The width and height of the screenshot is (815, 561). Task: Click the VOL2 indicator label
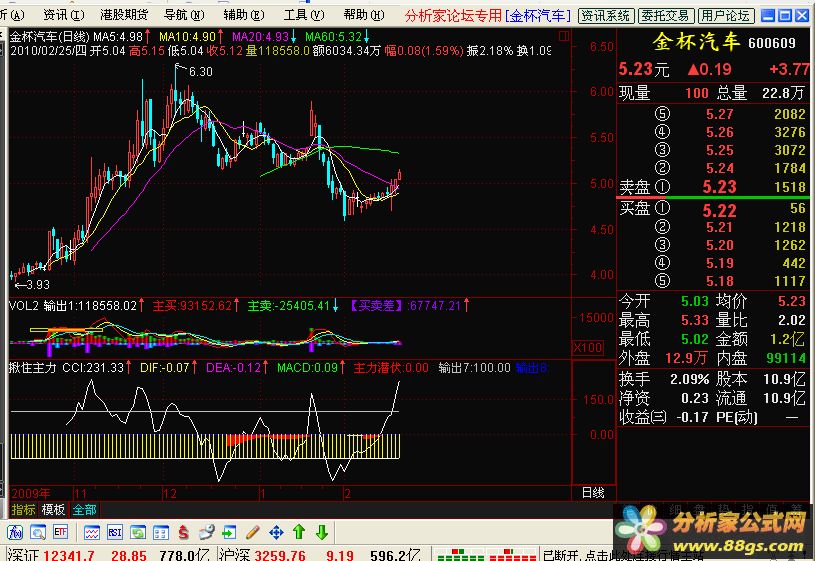(24, 306)
